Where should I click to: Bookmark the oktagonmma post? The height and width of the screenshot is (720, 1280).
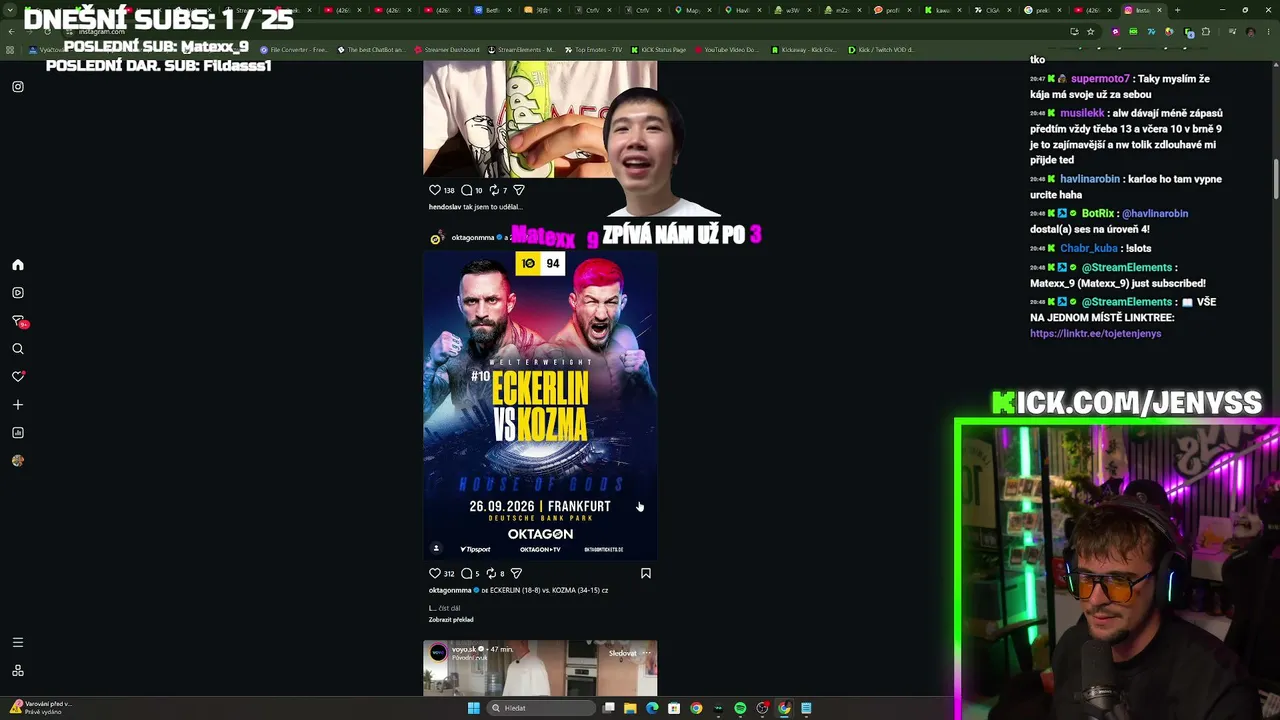click(x=646, y=573)
